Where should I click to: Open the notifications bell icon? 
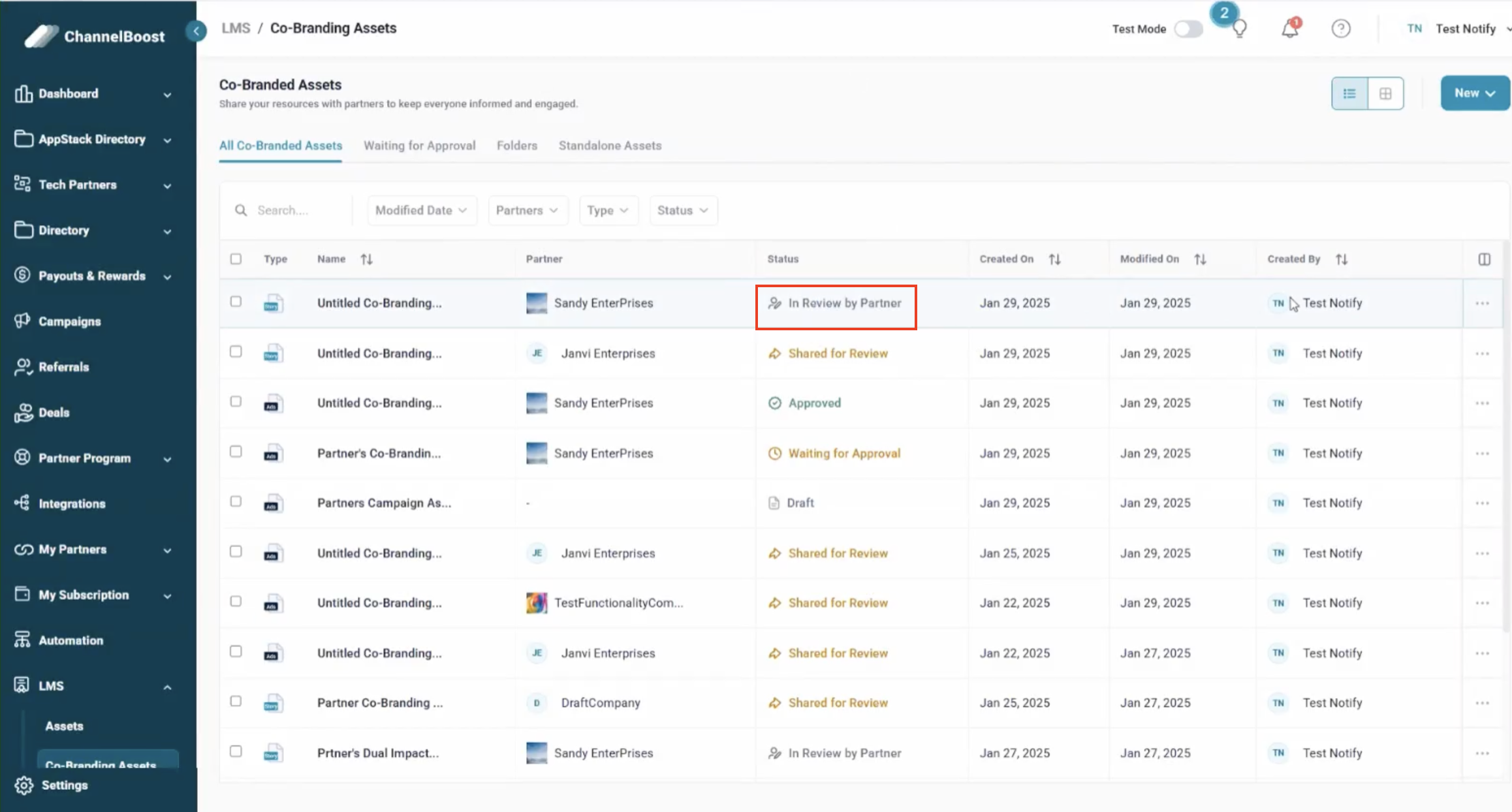pyautogui.click(x=1289, y=29)
